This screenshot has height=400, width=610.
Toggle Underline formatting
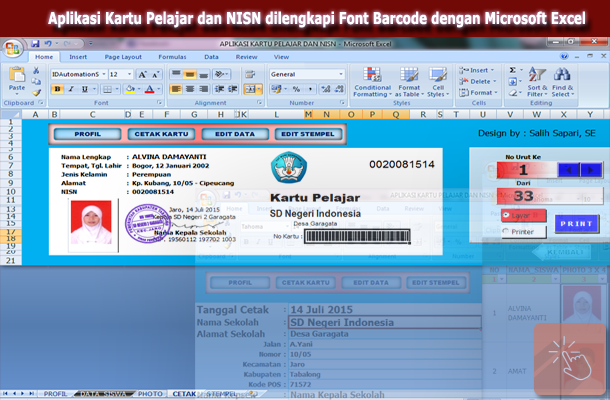coord(84,89)
